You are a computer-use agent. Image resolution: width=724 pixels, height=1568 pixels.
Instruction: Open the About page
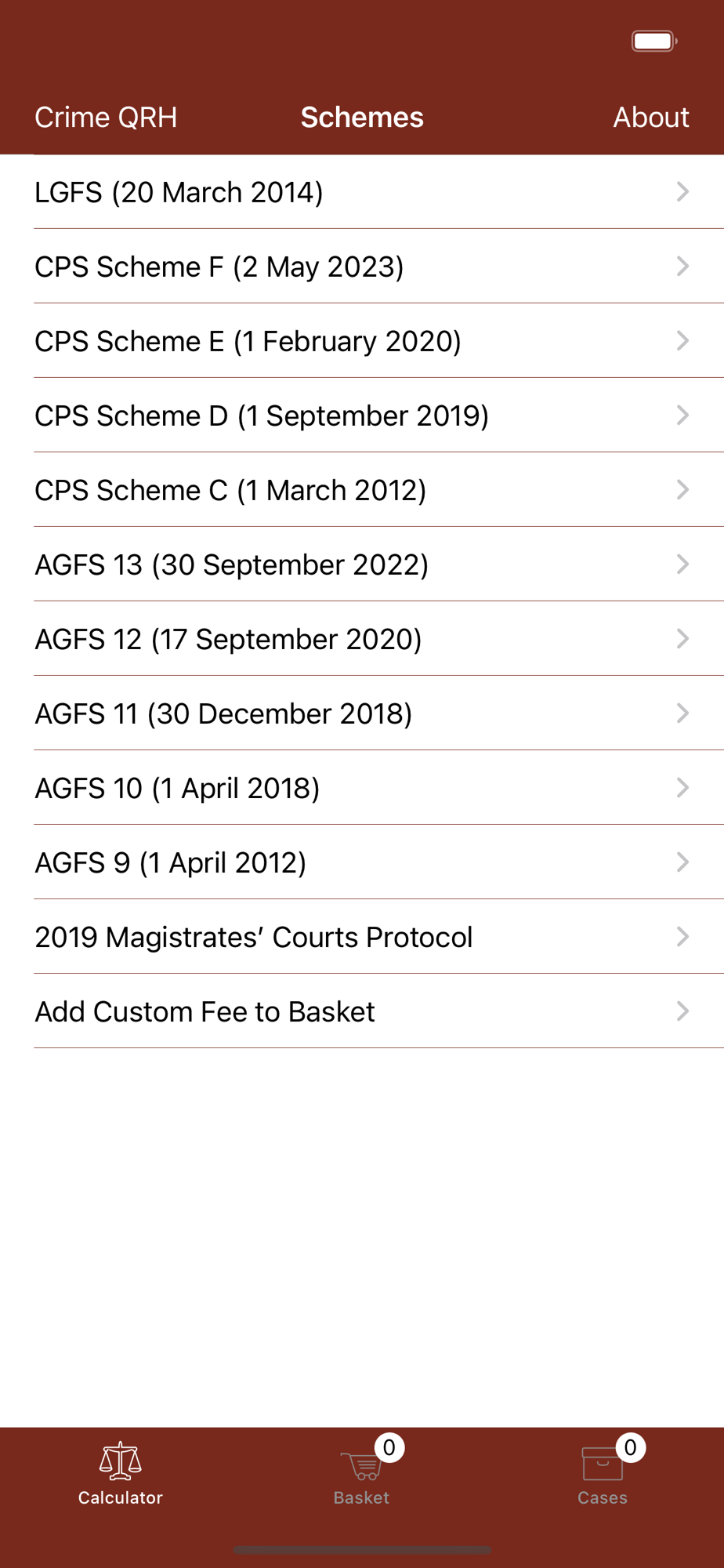click(x=650, y=118)
